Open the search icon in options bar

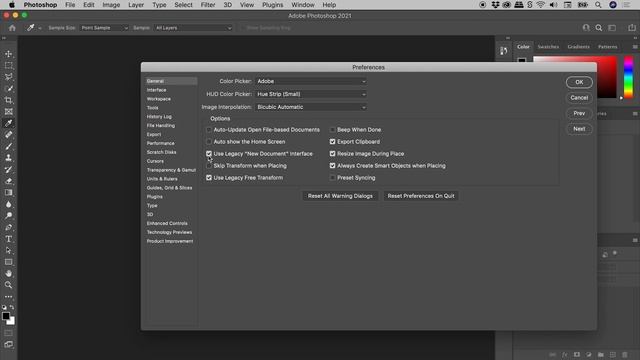(x=599, y=28)
